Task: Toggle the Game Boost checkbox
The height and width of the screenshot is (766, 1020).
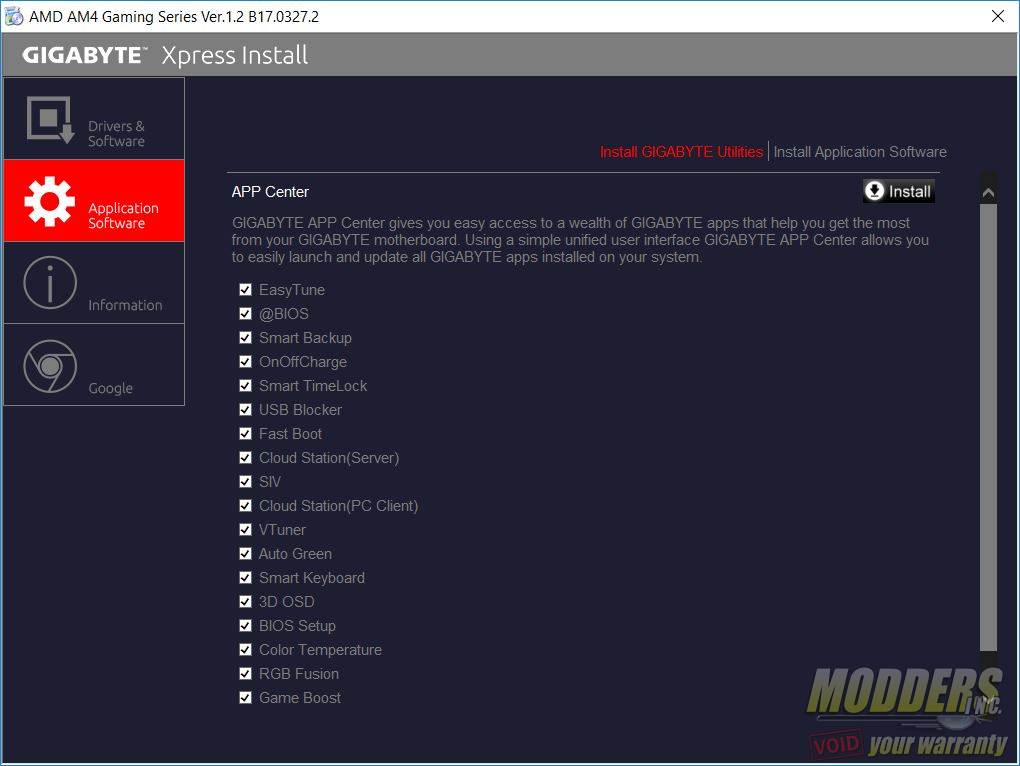Action: pos(245,698)
